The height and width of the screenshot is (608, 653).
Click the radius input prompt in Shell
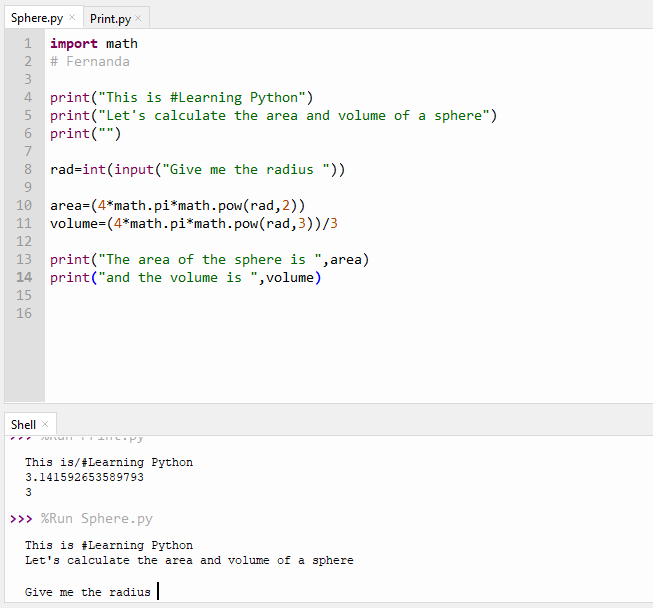[88, 592]
